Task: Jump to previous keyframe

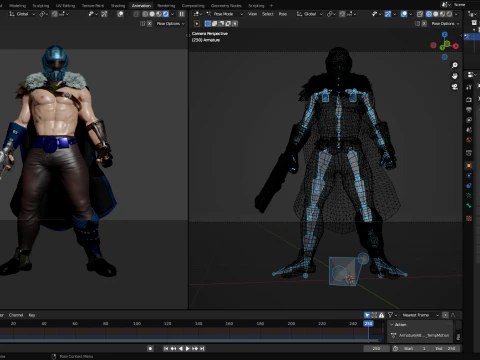Action: [x=173, y=348]
